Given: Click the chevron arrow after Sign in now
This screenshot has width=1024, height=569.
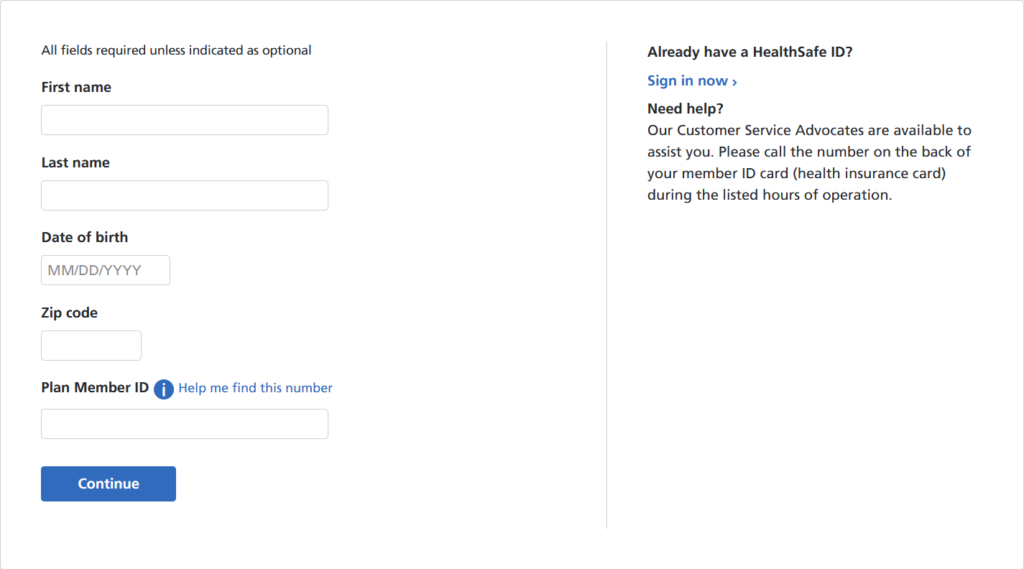Looking at the screenshot, I should tap(735, 82).
